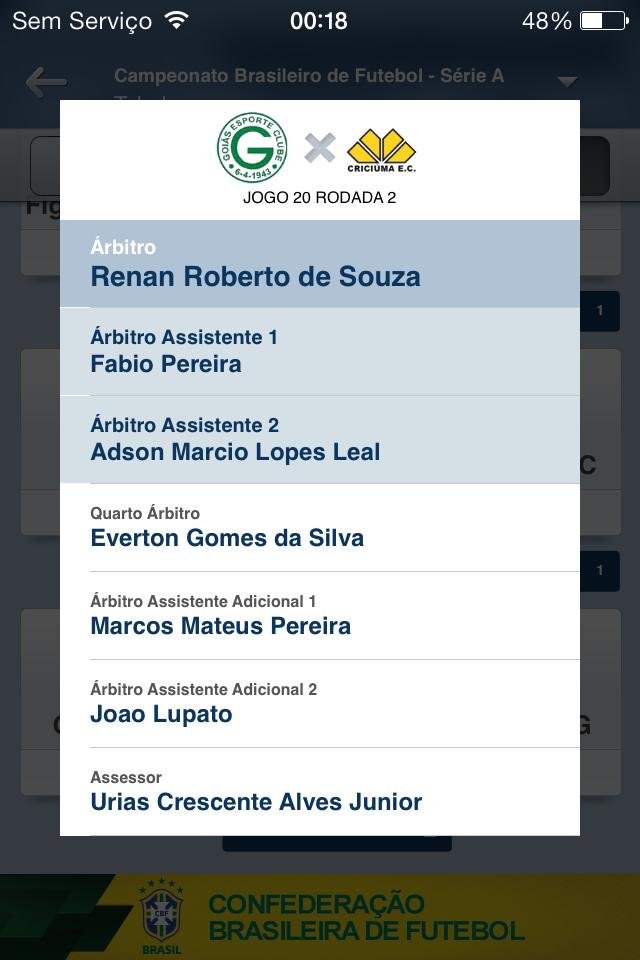Select fourth referee Everton Gomes da Silva
This screenshot has height=960, width=640.
[320, 527]
